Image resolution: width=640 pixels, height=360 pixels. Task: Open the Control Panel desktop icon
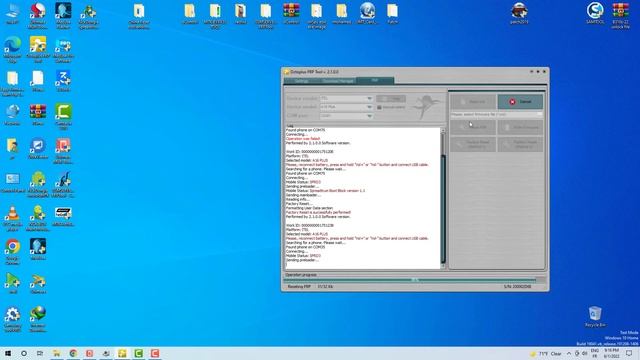click(12, 183)
